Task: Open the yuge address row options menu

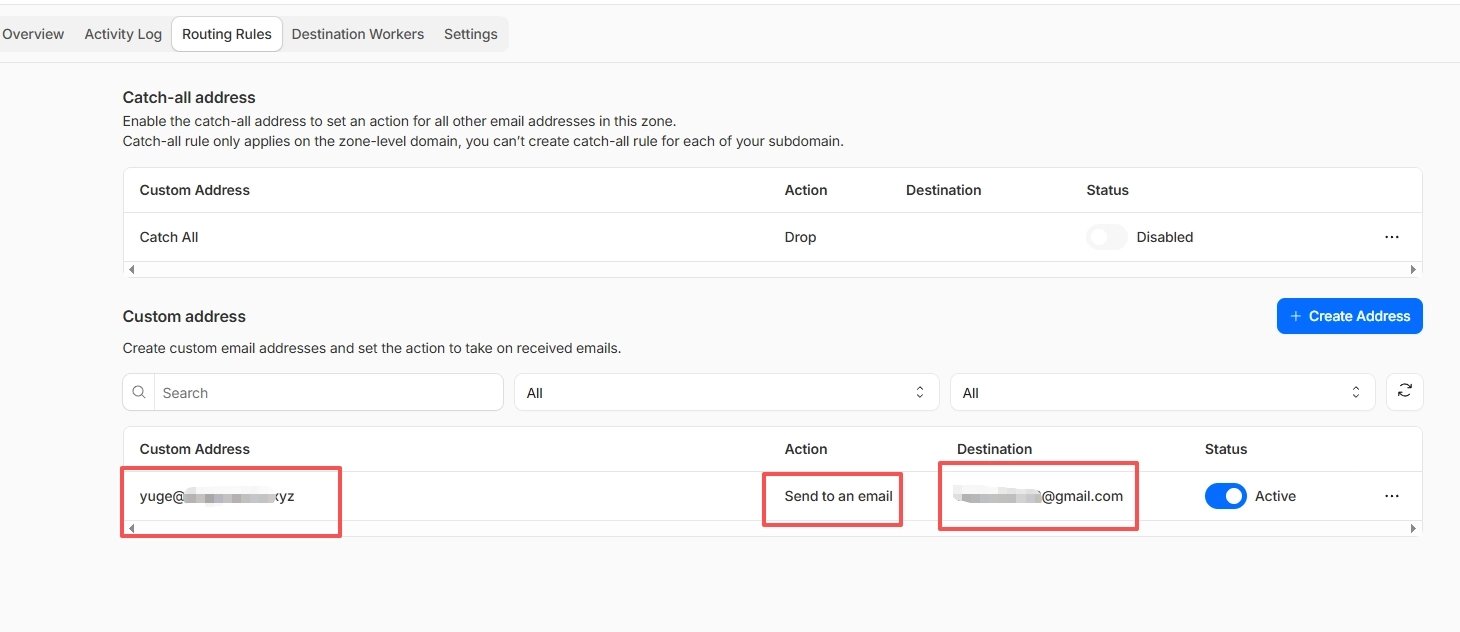Action: point(1392,496)
